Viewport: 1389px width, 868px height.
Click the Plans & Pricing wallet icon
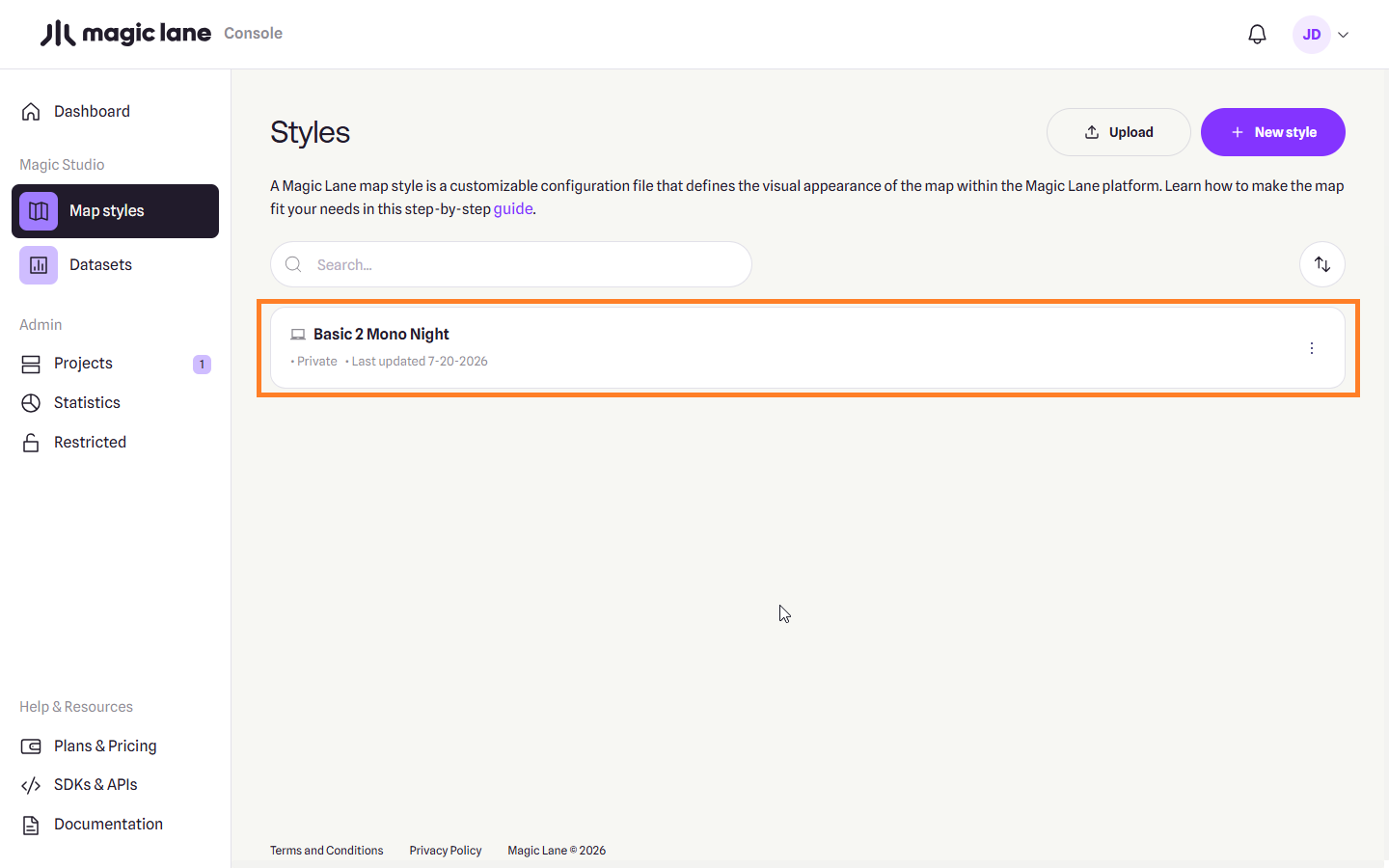31,746
